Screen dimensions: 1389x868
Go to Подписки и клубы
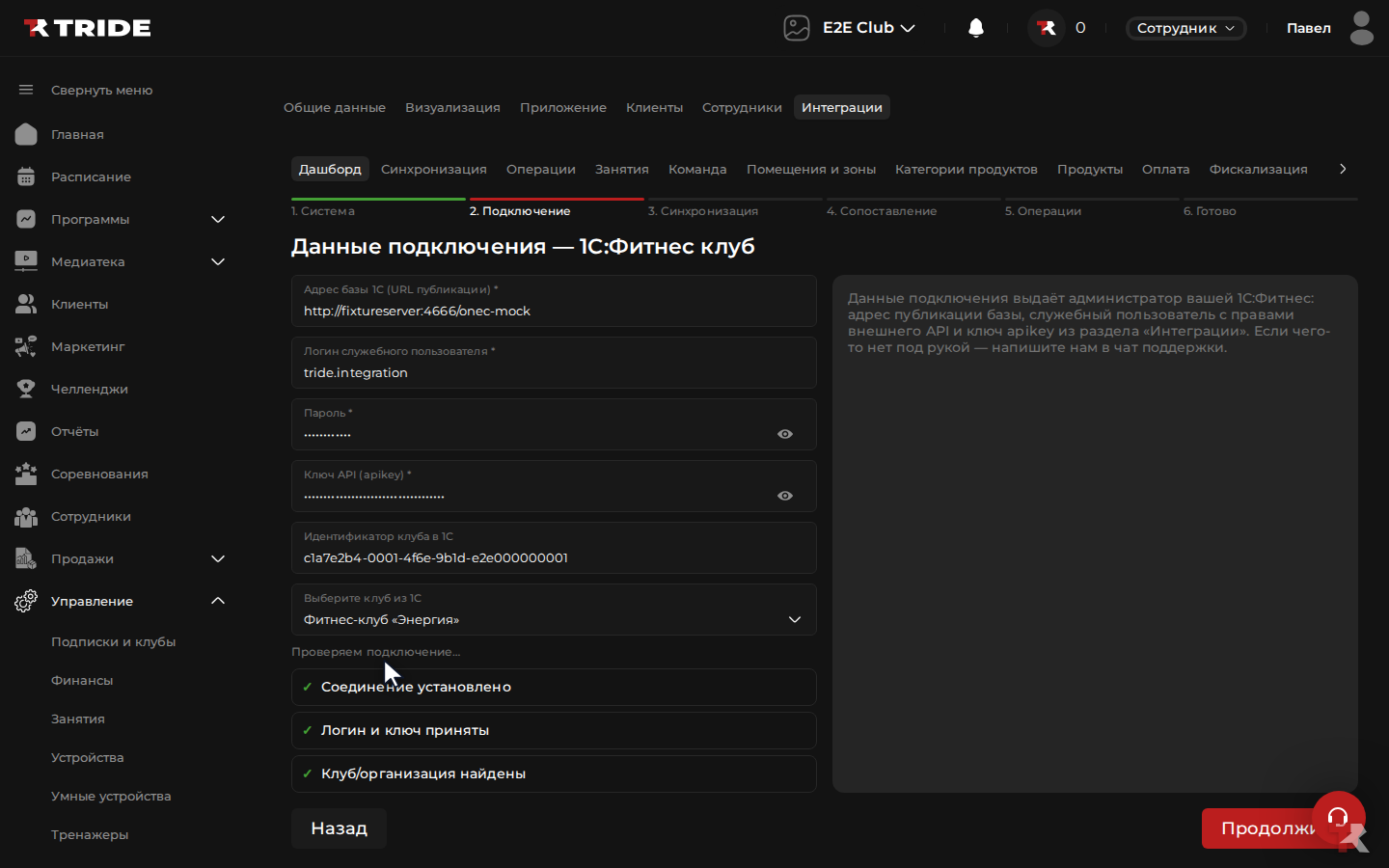tap(114, 641)
